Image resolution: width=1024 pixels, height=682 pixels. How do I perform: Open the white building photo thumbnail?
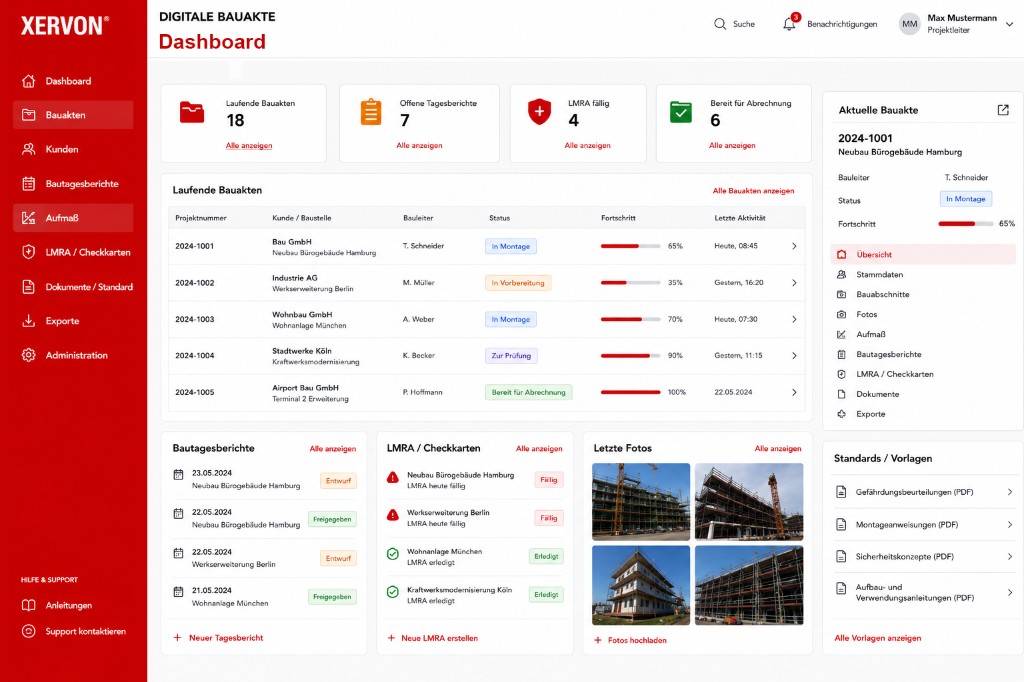coord(641,585)
